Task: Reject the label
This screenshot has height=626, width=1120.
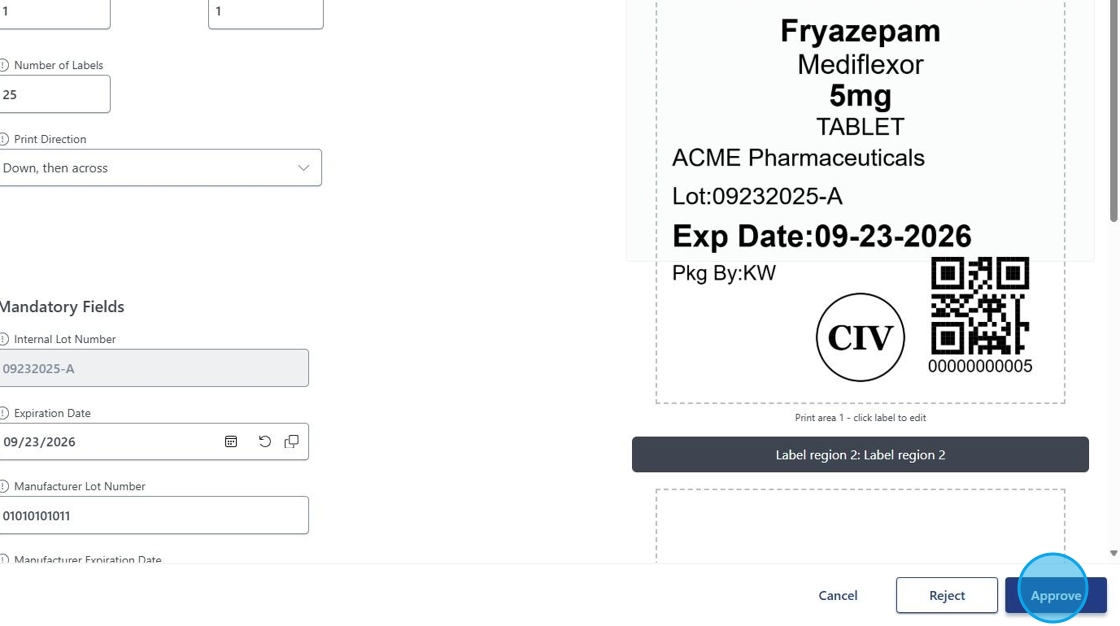Action: click(x=946, y=595)
